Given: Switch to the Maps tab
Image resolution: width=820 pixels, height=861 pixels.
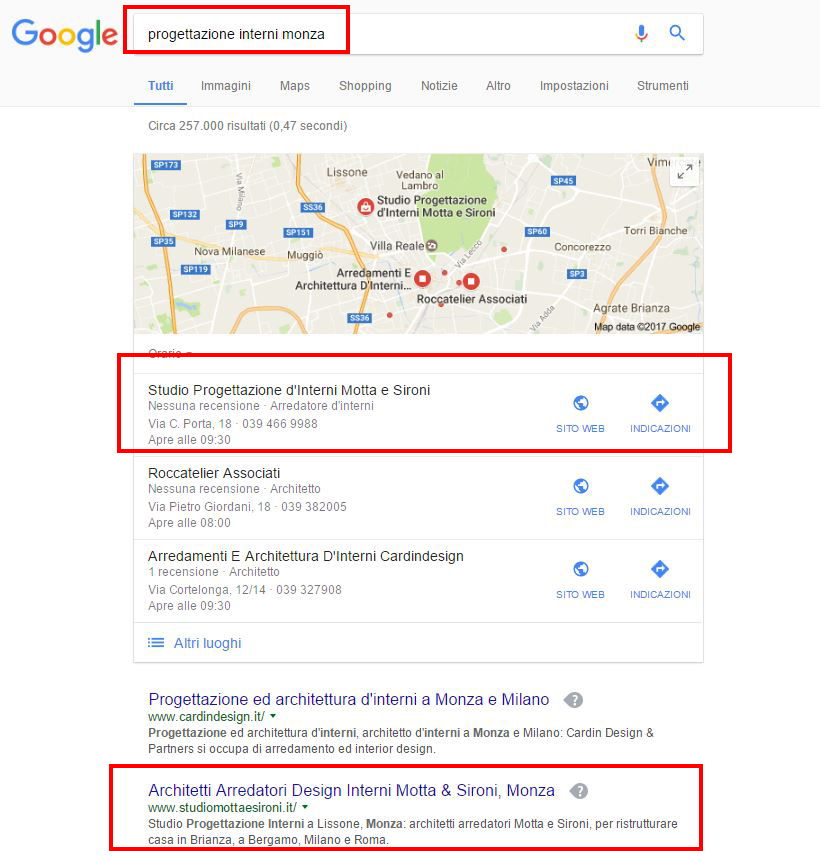Looking at the screenshot, I should point(295,86).
